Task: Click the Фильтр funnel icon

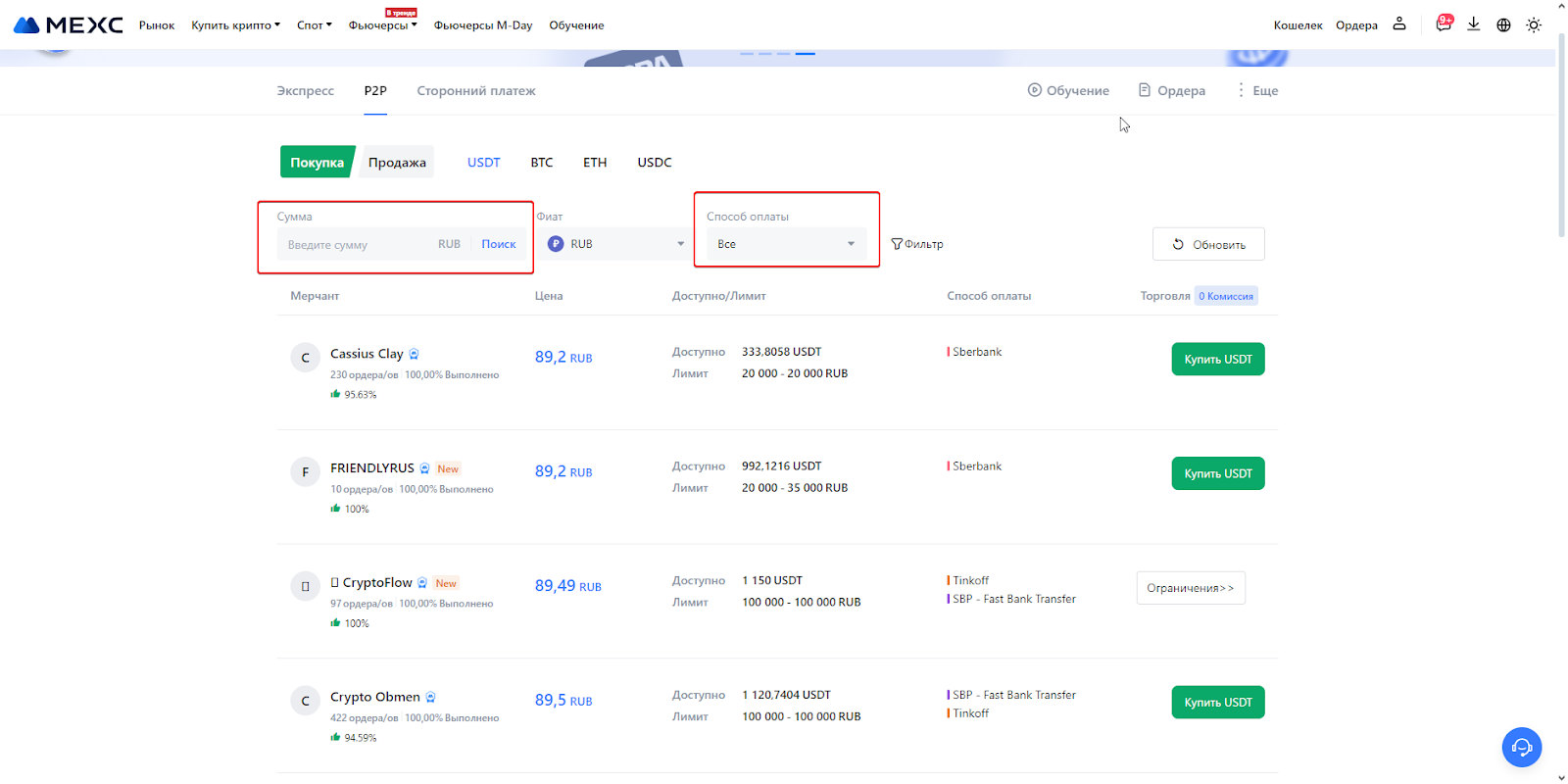Action: click(x=897, y=244)
